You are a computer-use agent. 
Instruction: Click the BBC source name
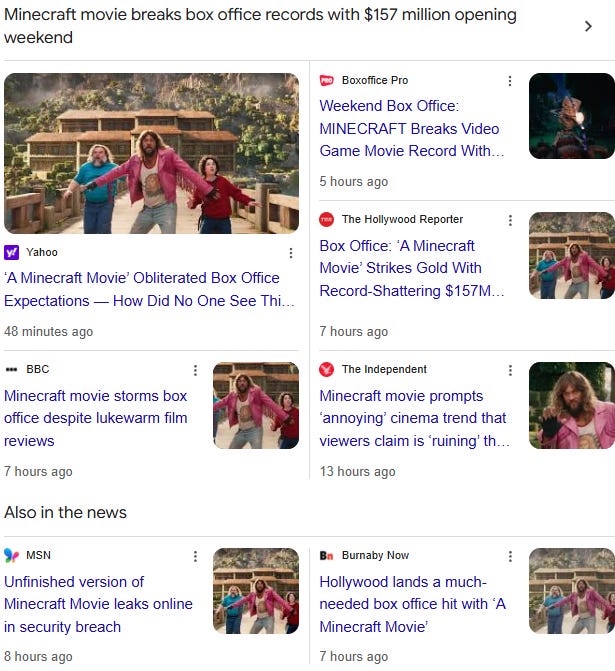tap(38, 369)
